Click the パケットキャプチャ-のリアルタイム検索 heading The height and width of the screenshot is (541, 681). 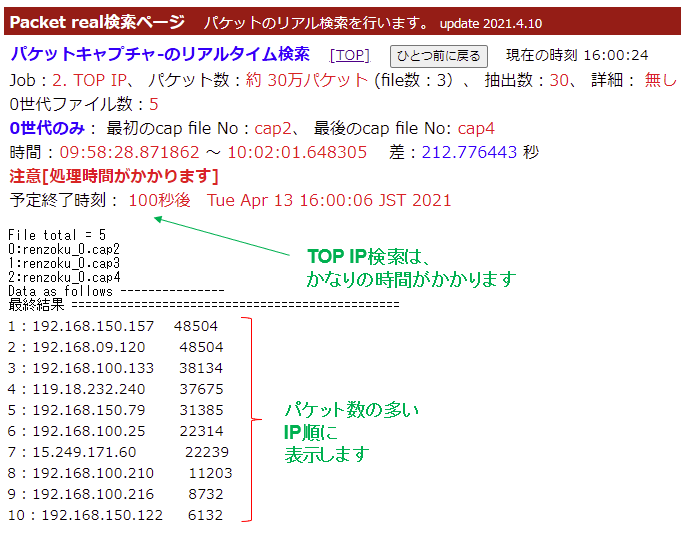tap(160, 55)
